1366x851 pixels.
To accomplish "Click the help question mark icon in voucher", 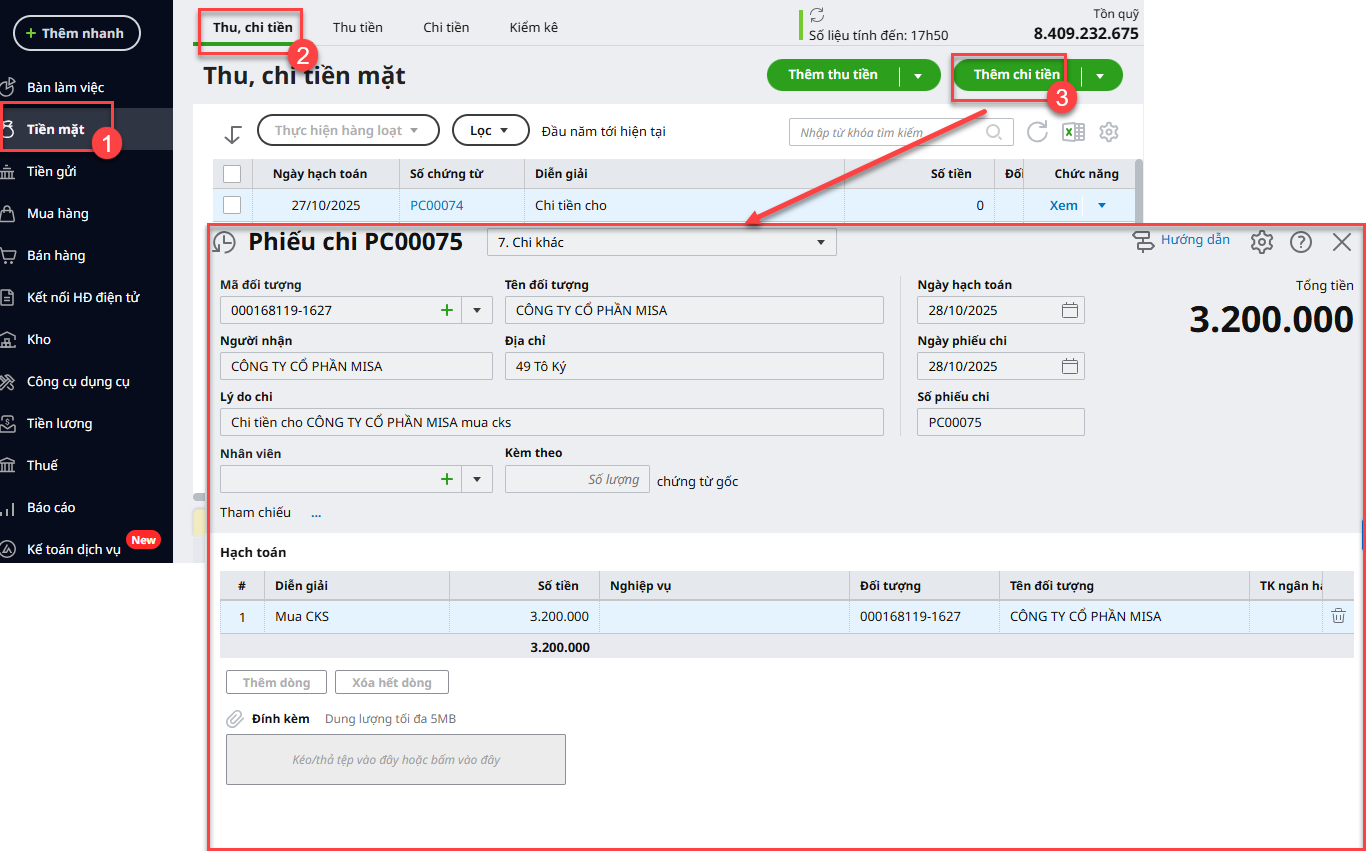I will pos(1300,241).
